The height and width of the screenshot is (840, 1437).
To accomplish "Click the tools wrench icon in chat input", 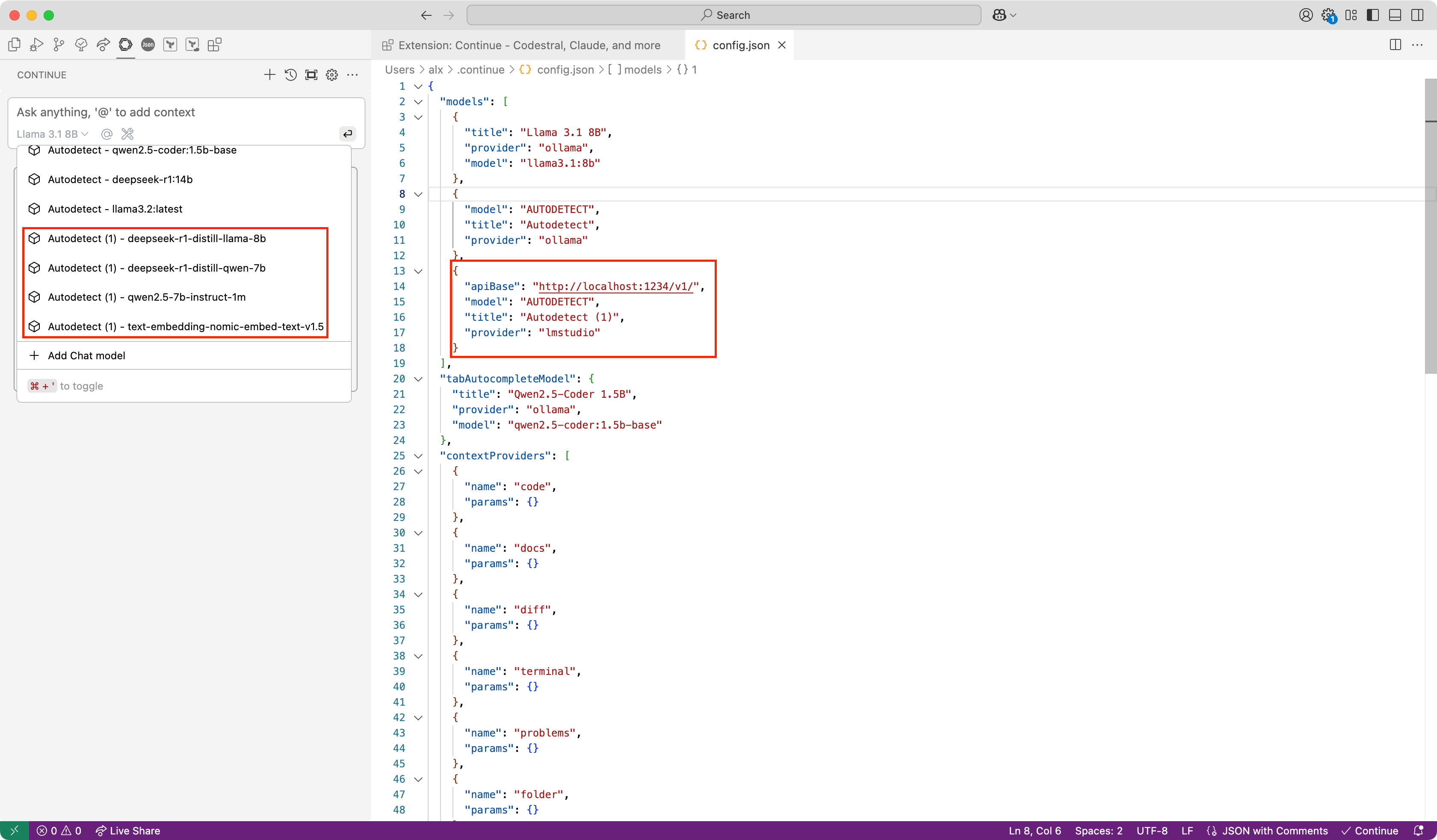I will pyautogui.click(x=128, y=134).
